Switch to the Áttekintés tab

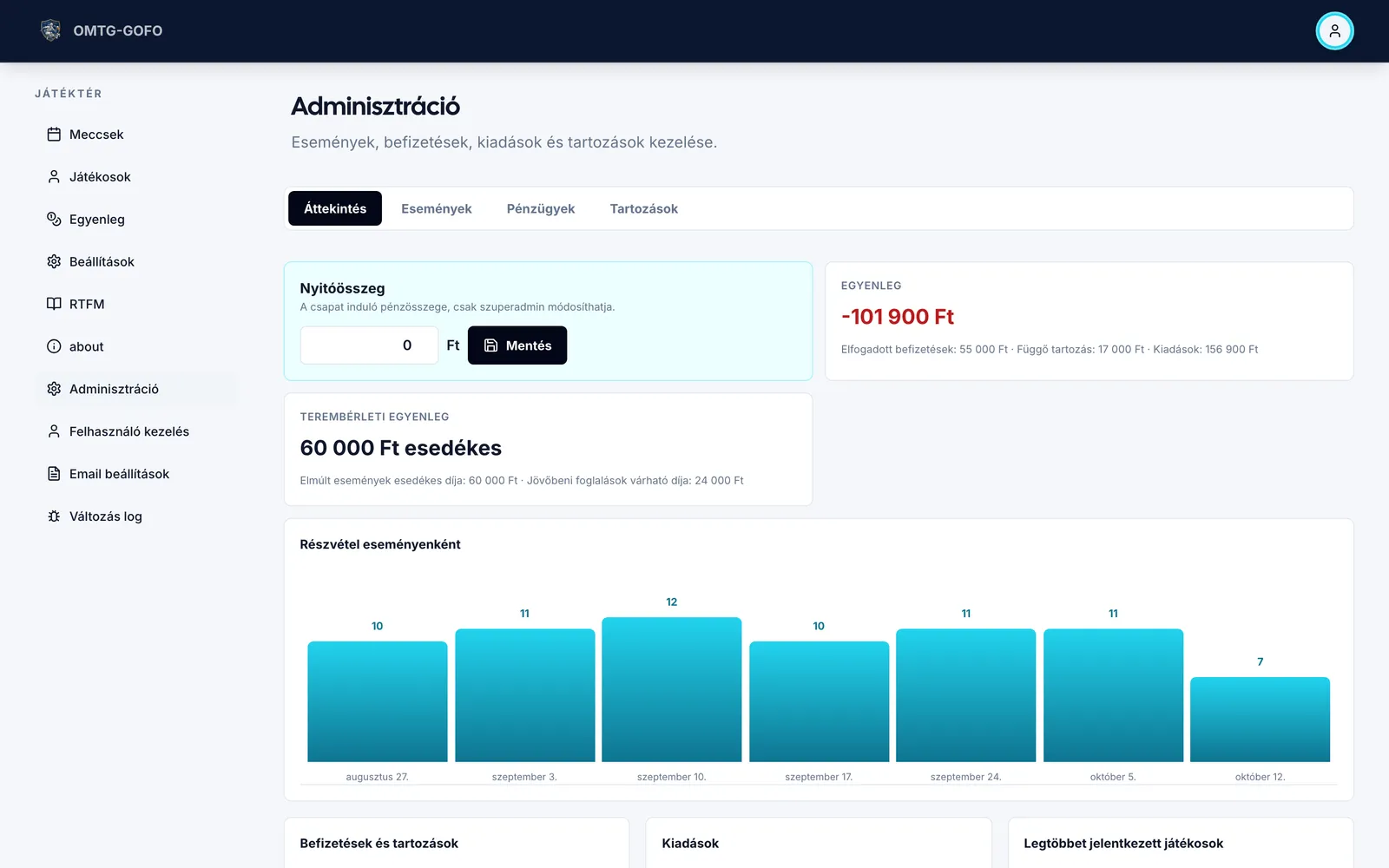335,208
